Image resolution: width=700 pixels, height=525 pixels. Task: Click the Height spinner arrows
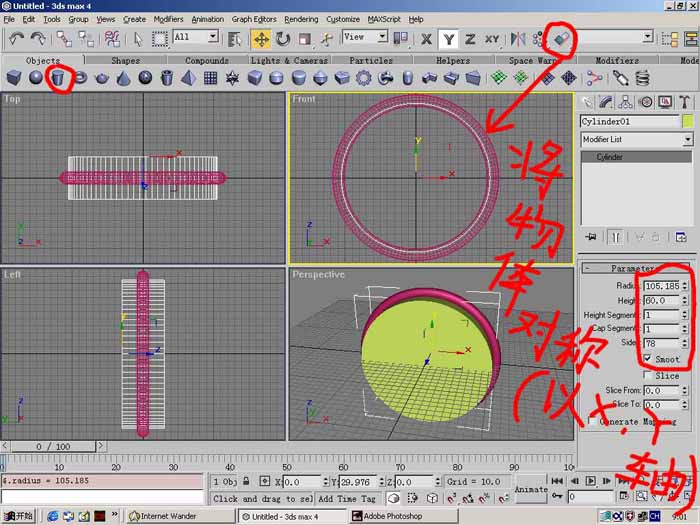(685, 300)
